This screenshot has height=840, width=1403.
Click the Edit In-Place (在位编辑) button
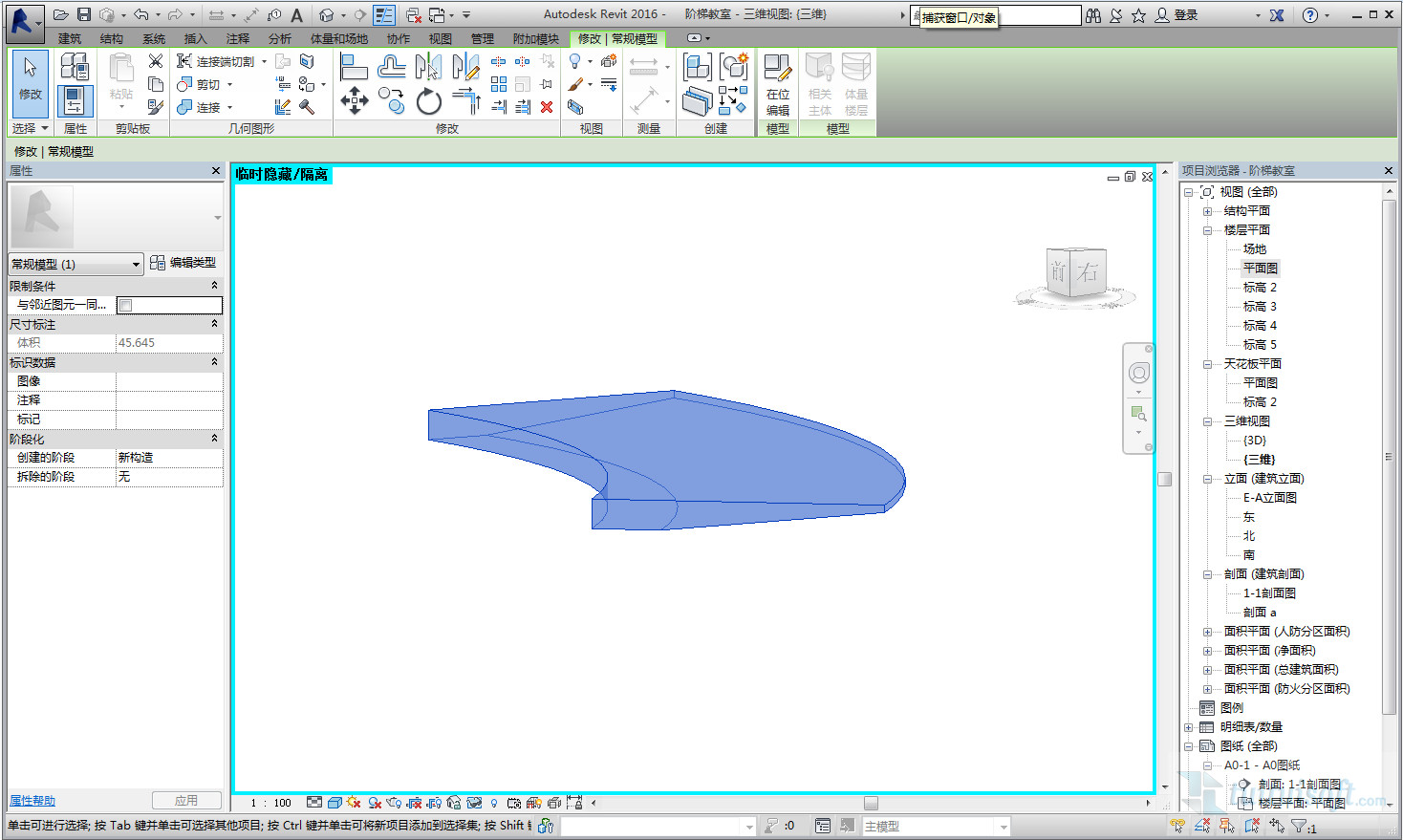[x=778, y=84]
